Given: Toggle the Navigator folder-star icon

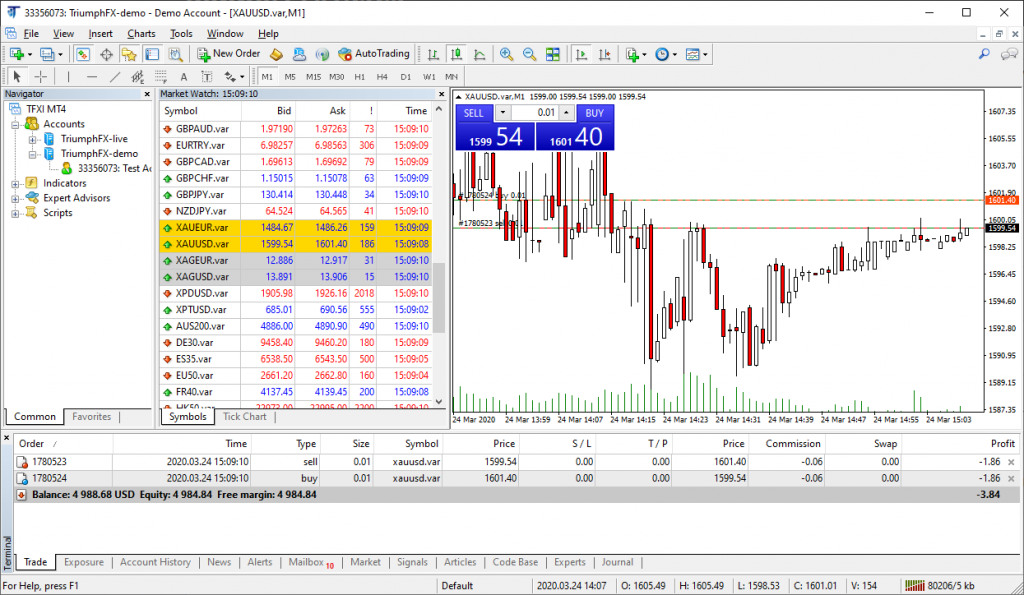Looking at the screenshot, I should [x=129, y=54].
